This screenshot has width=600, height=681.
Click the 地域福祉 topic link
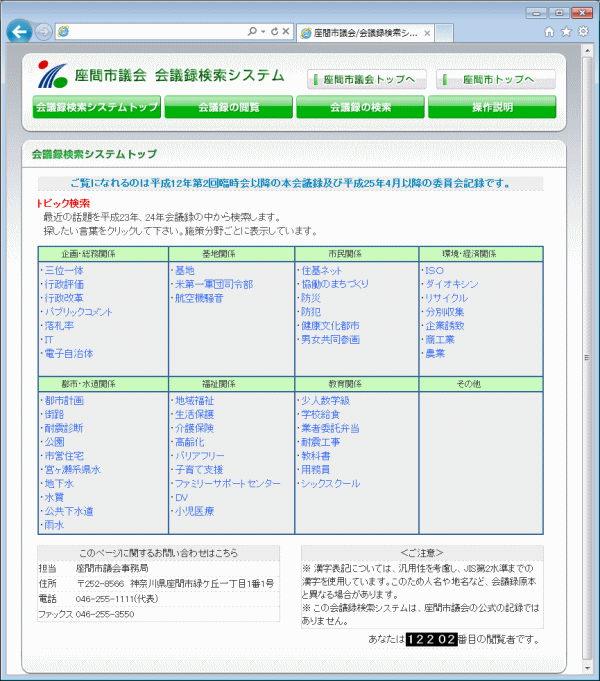point(194,400)
